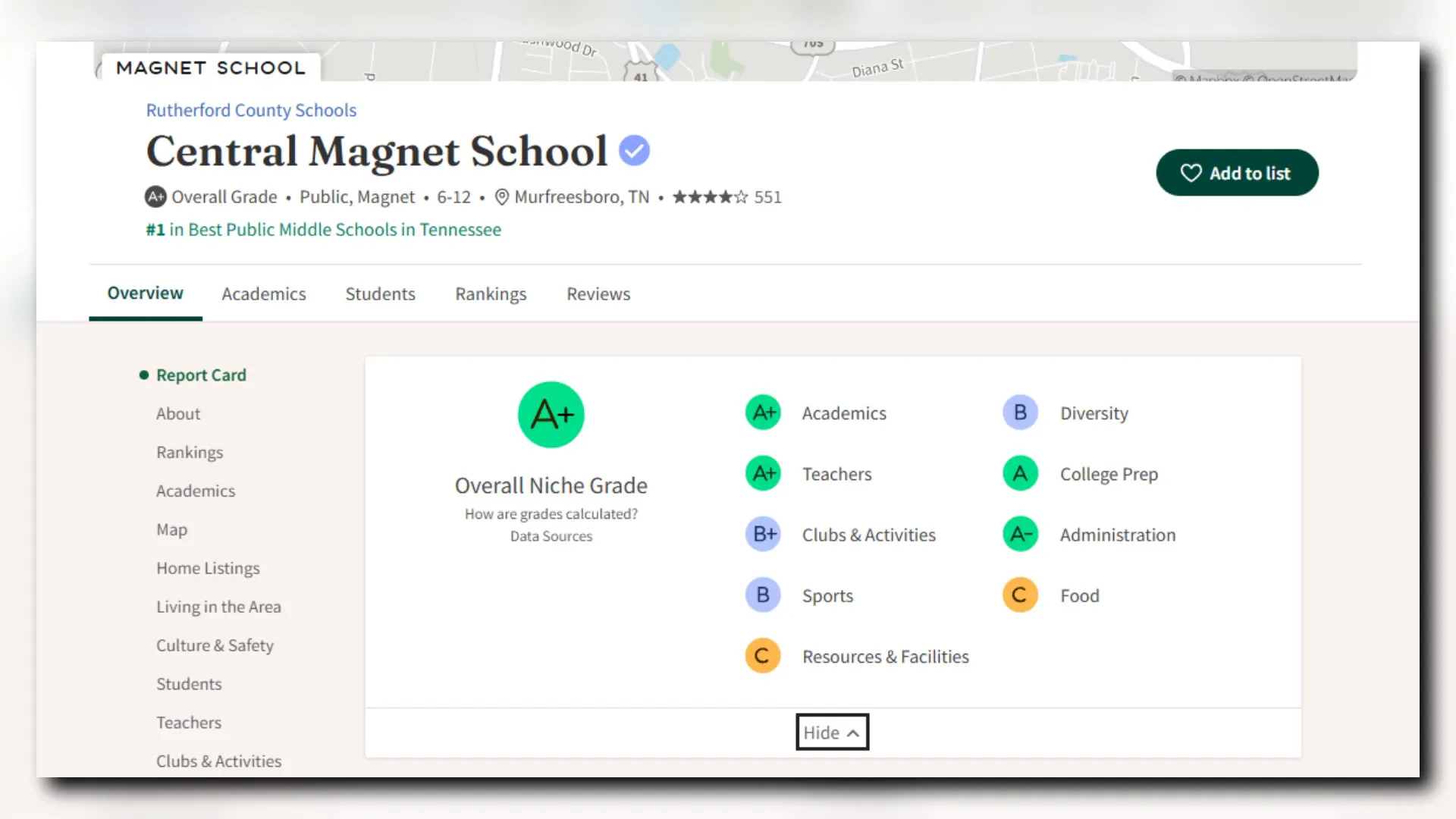Click the Resources & Facilities grade label
The width and height of the screenshot is (1456, 819).
click(886, 657)
